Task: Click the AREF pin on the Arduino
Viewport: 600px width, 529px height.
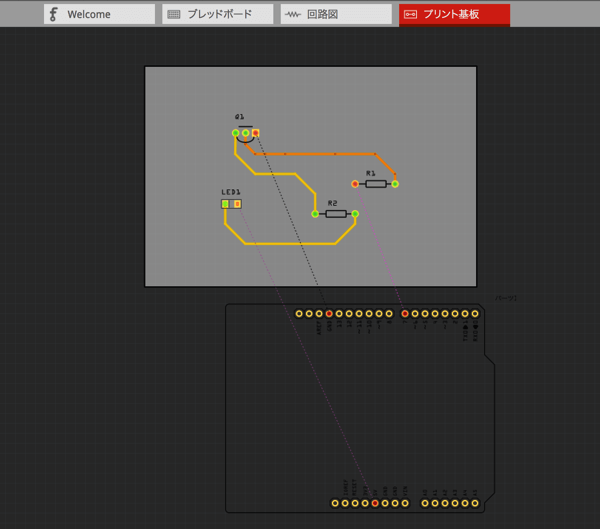Action: [319, 314]
